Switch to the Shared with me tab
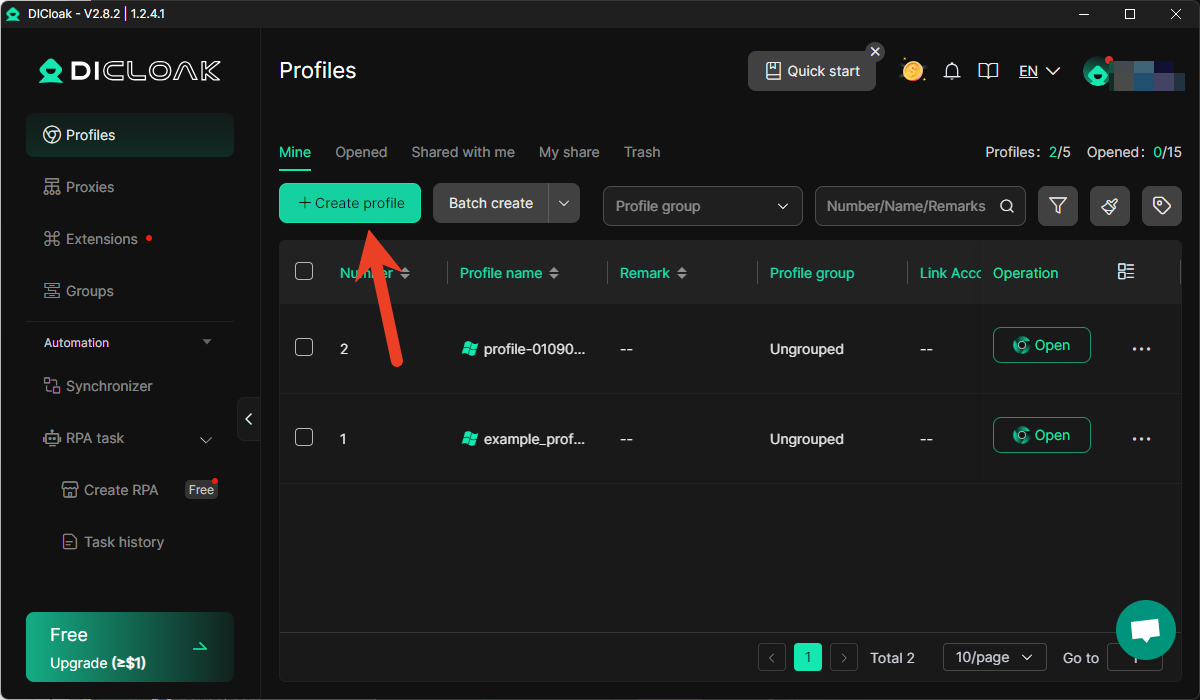Viewport: 1200px width, 700px height. tap(463, 152)
